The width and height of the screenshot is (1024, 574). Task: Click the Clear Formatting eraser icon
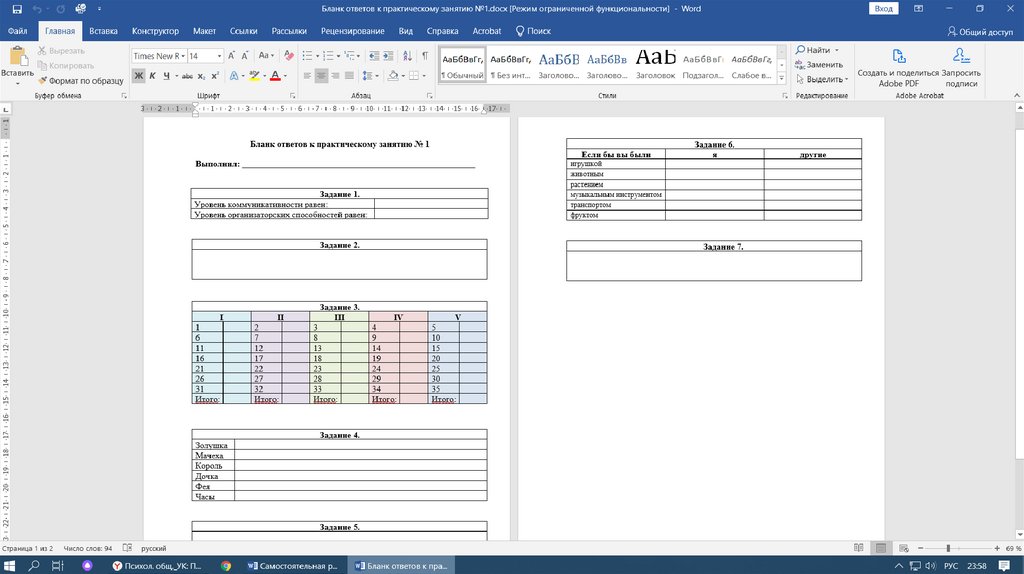coord(290,56)
